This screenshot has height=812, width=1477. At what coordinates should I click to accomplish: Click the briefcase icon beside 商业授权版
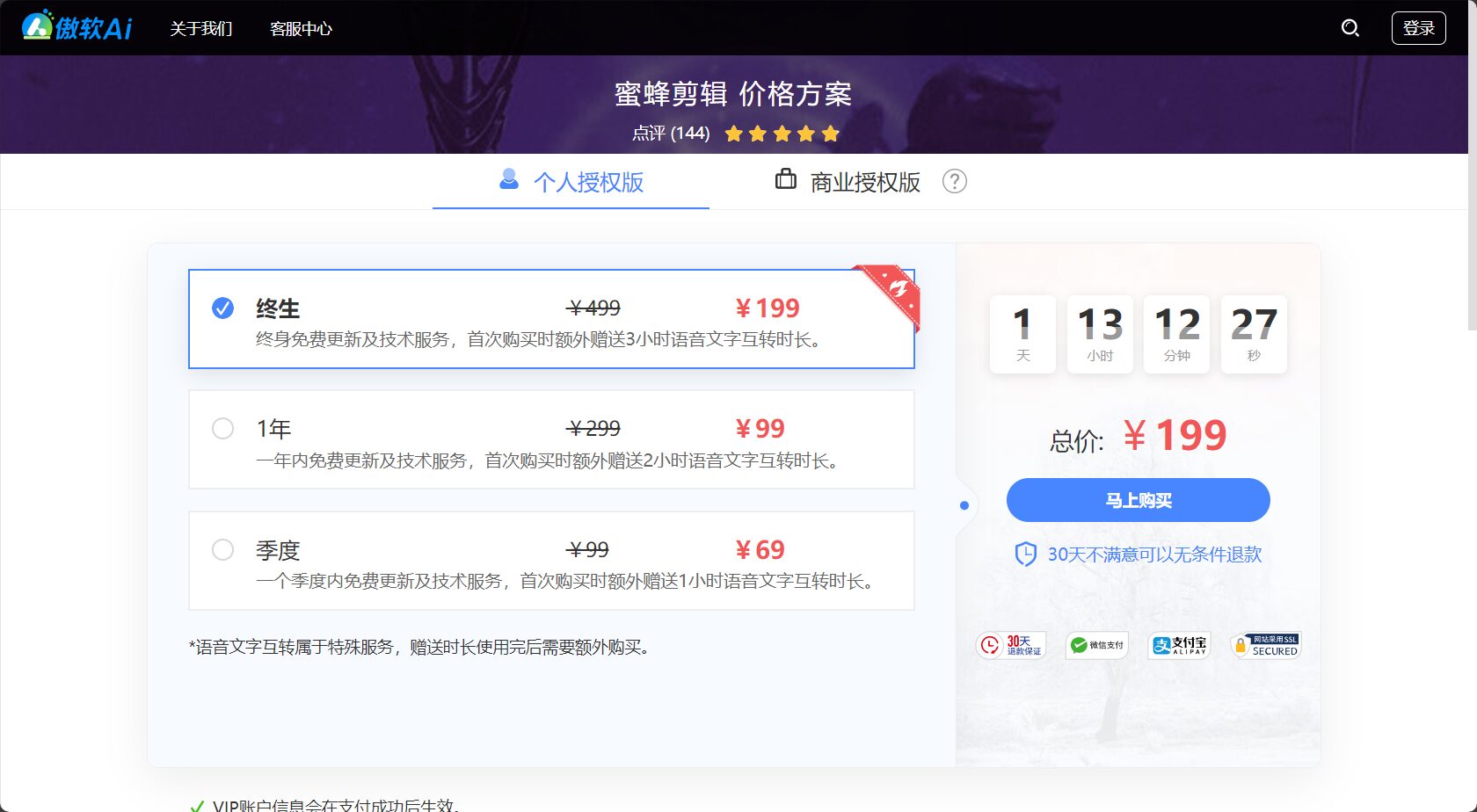tap(786, 179)
